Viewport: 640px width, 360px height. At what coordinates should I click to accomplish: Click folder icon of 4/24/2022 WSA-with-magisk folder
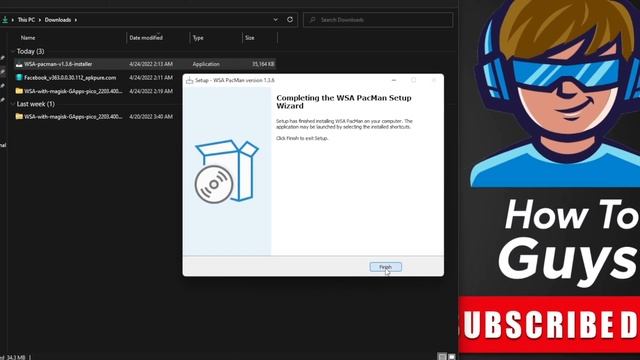point(19,91)
